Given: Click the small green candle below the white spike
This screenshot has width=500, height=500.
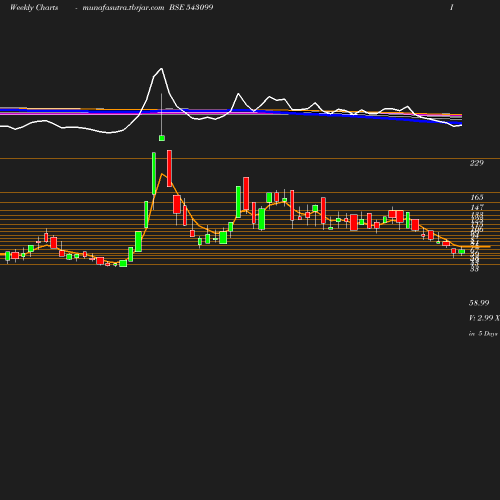Looking at the screenshot, I should 162,138.
